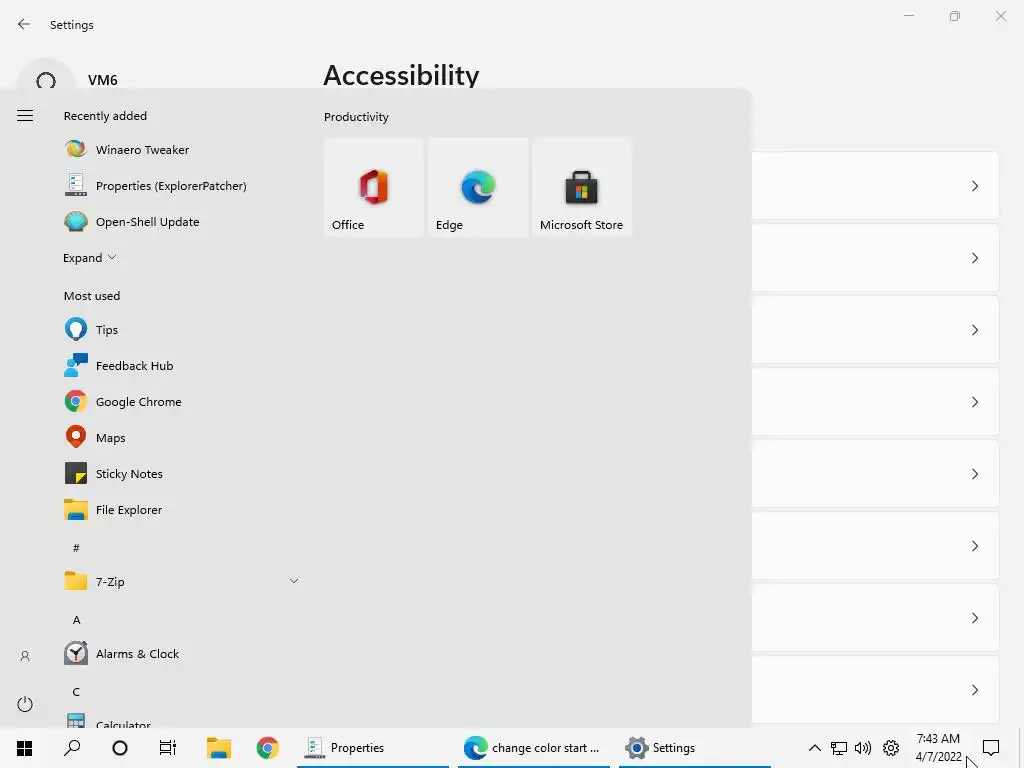Viewport: 1024px width, 768px height.
Task: Open seventh Accessibility settings row chevron
Action: point(974,618)
